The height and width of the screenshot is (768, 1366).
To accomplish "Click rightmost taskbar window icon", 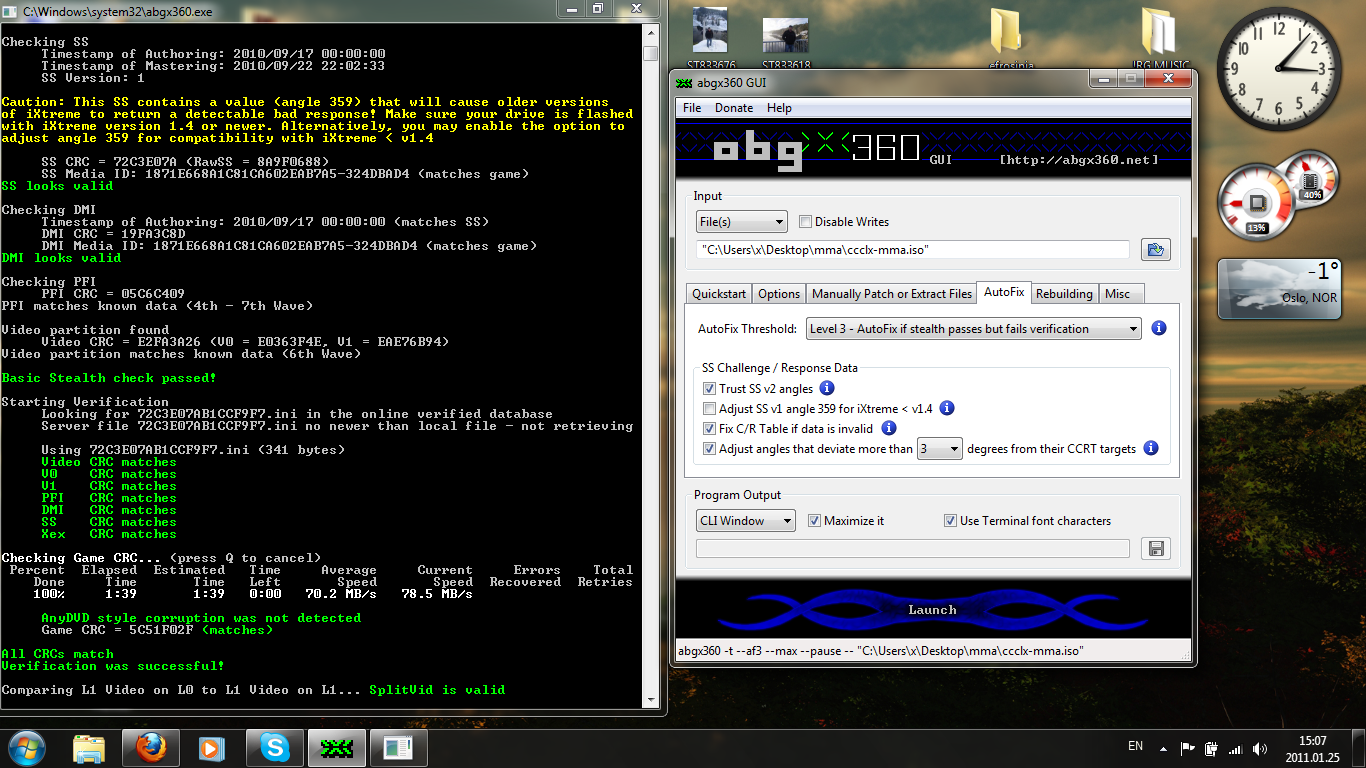I will click(398, 748).
